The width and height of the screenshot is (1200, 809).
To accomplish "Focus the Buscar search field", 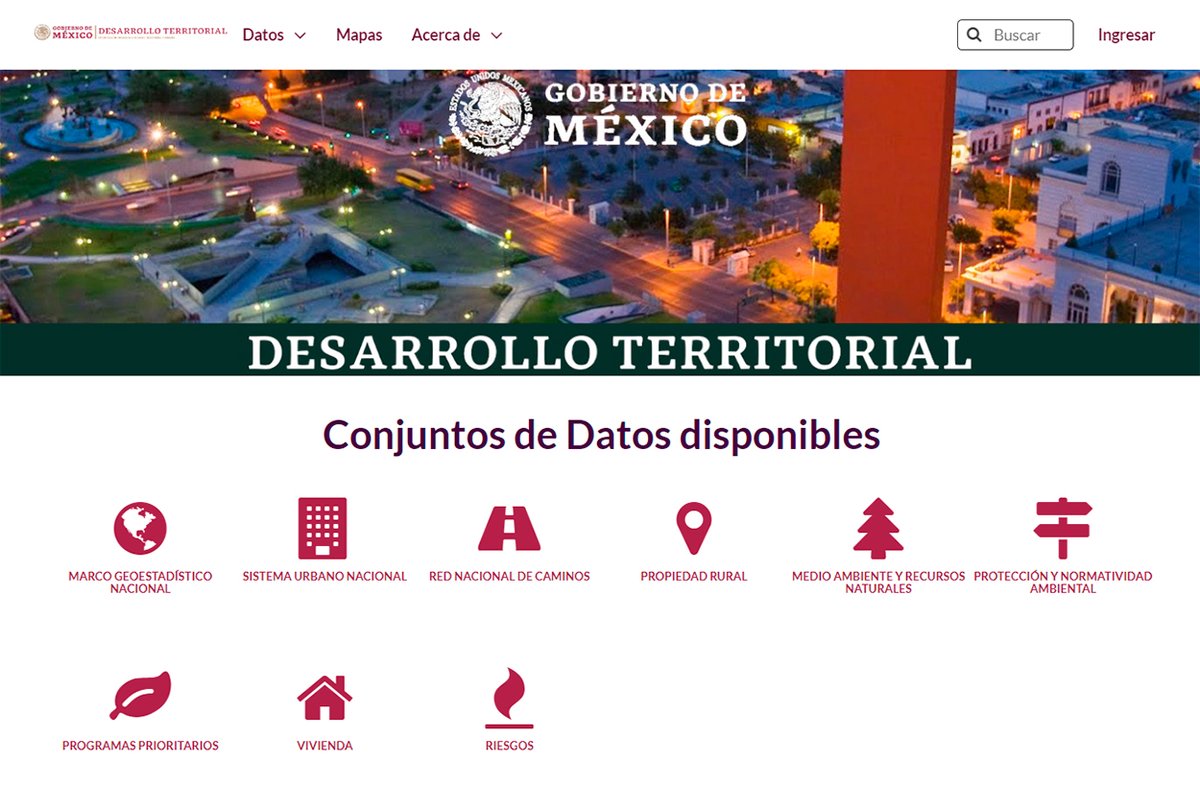I will pos(1015,35).
